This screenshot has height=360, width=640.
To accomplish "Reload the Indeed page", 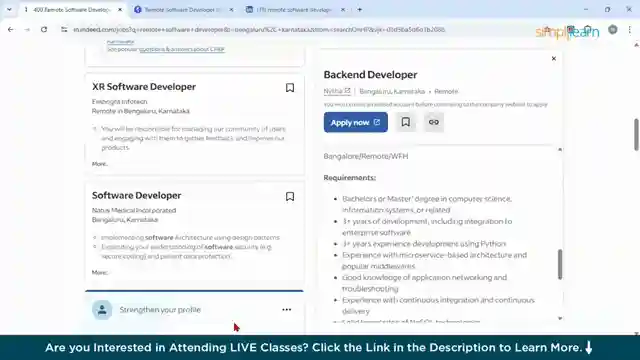I will tap(44, 29).
